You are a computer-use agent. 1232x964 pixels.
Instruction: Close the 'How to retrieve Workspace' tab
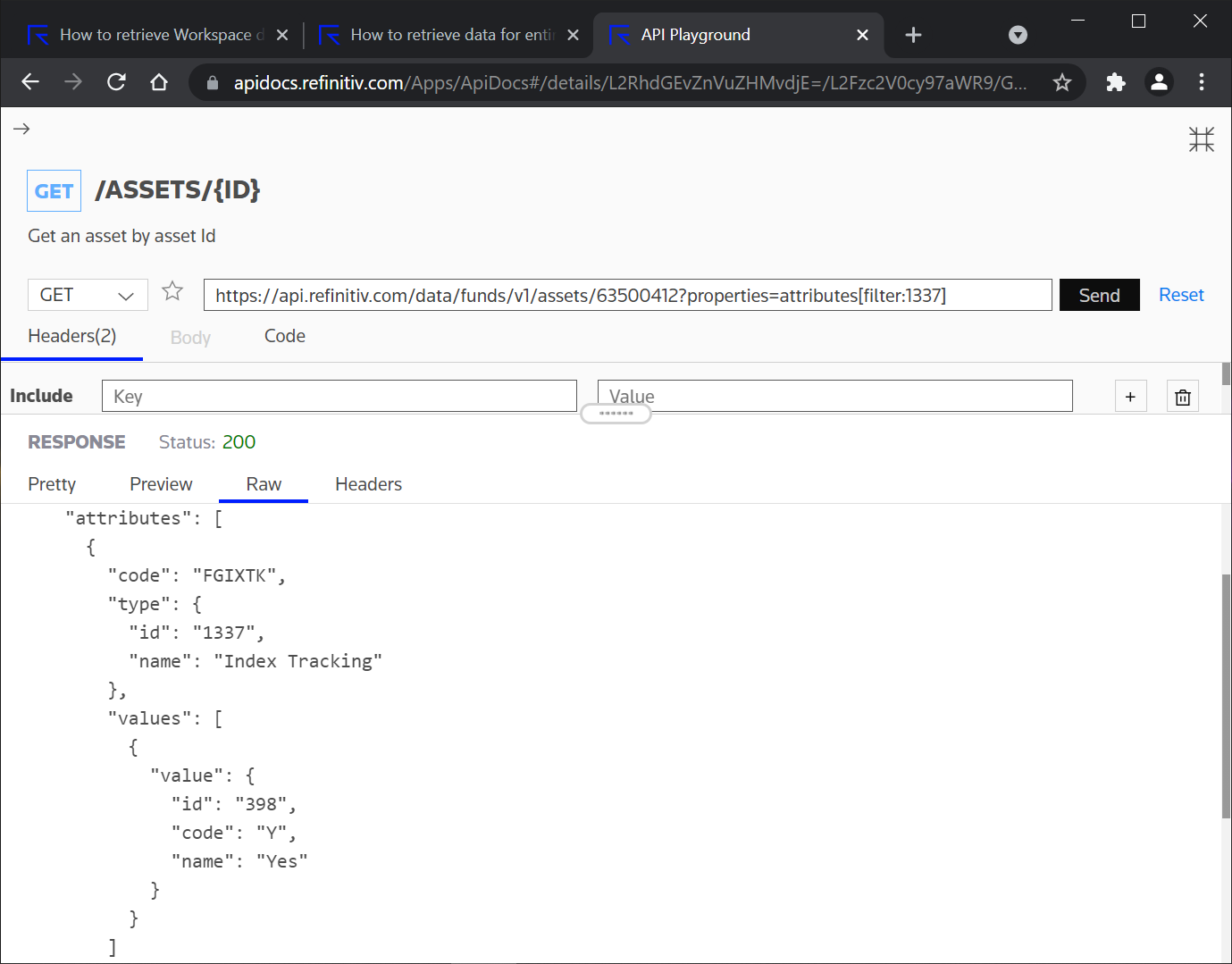tap(282, 35)
